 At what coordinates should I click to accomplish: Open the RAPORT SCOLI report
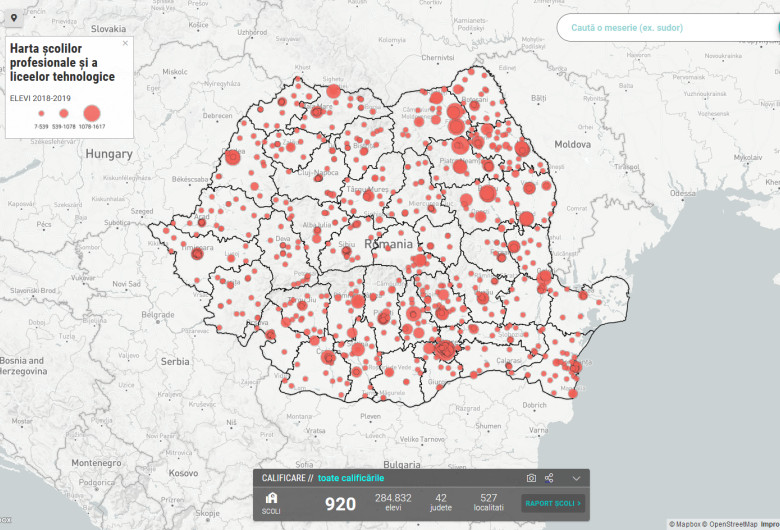click(553, 503)
